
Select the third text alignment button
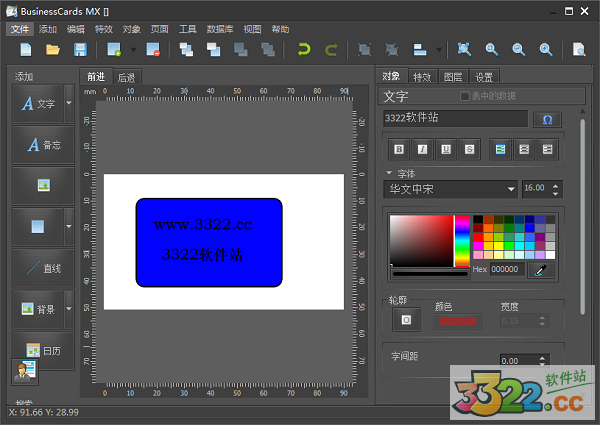pyautogui.click(x=548, y=149)
